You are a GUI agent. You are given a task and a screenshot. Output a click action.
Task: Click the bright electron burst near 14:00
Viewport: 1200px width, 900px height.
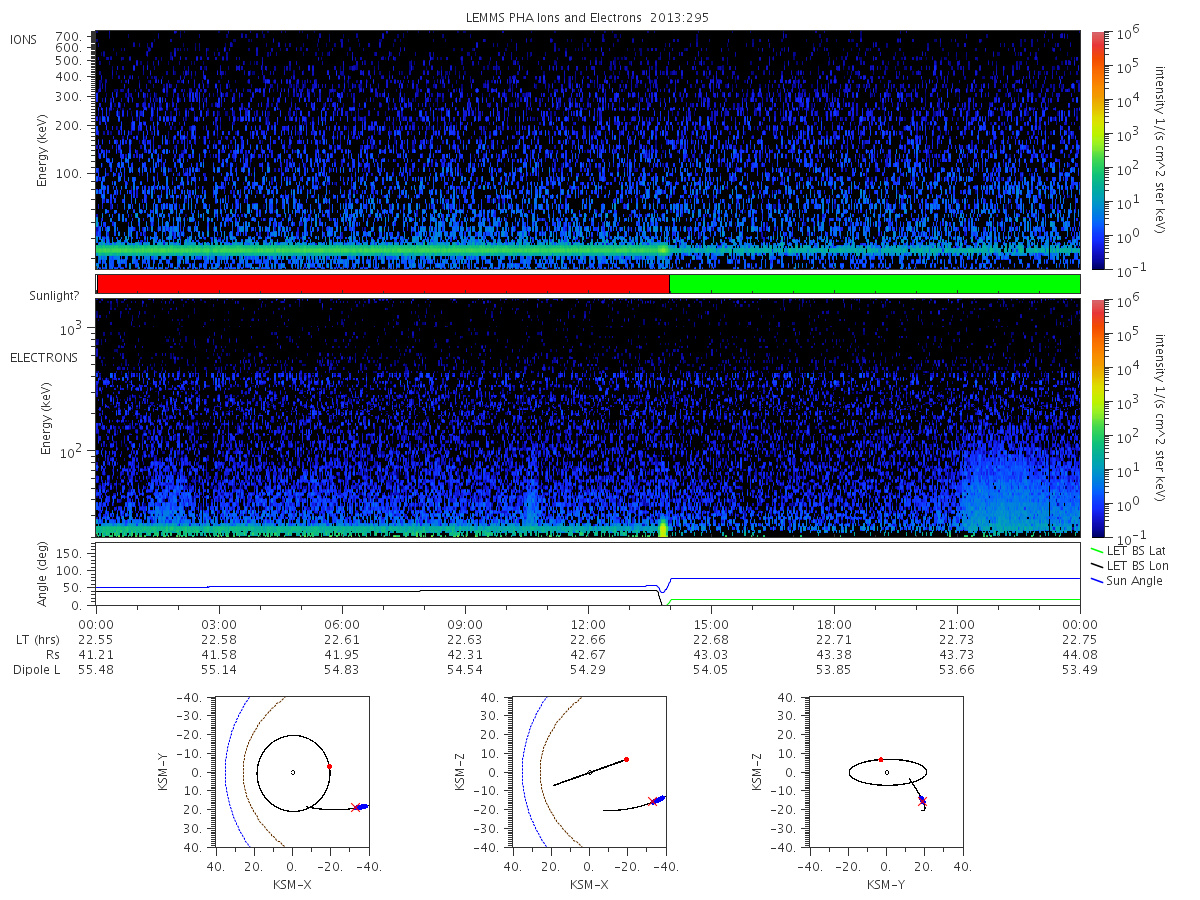(662, 527)
